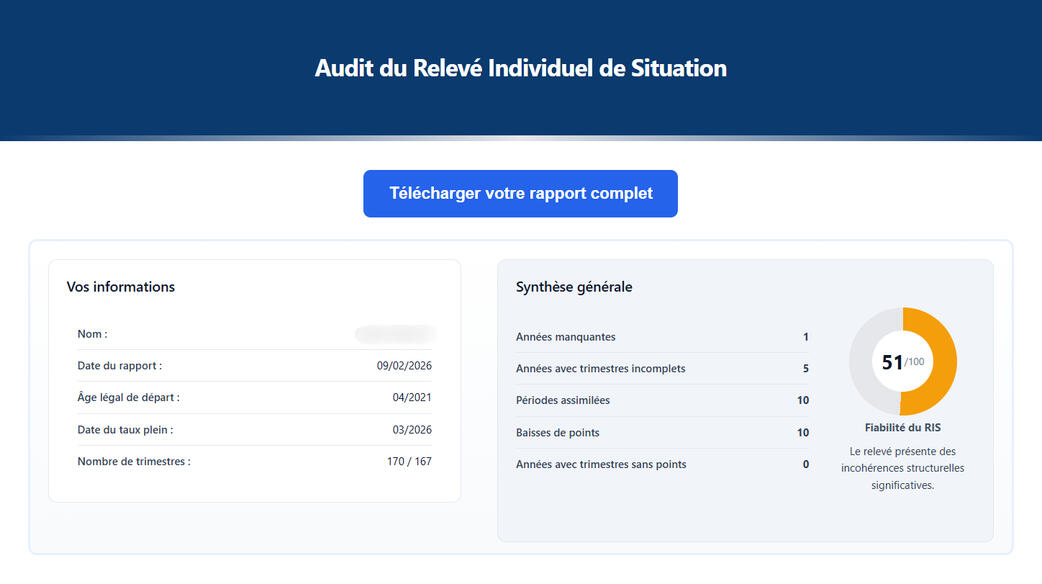Click the Synthèse générale heading
1042x584 pixels.
click(x=574, y=287)
